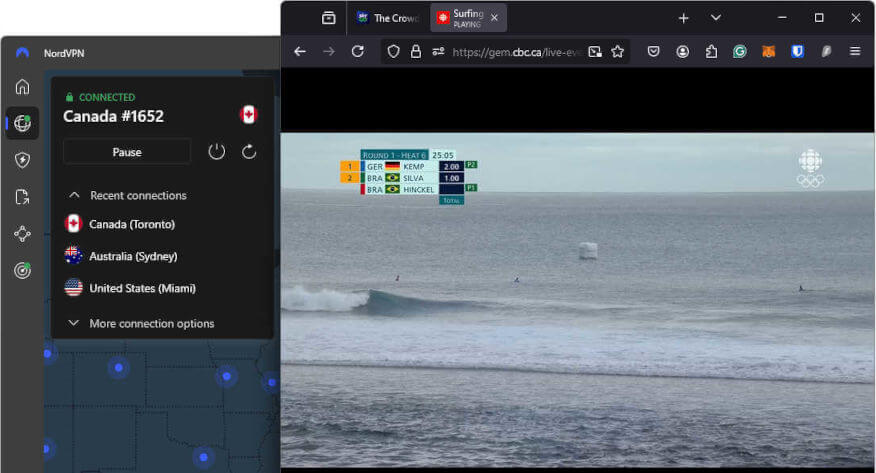Click the surfing video player
Viewport: 876px width, 473px height.
tap(577, 299)
